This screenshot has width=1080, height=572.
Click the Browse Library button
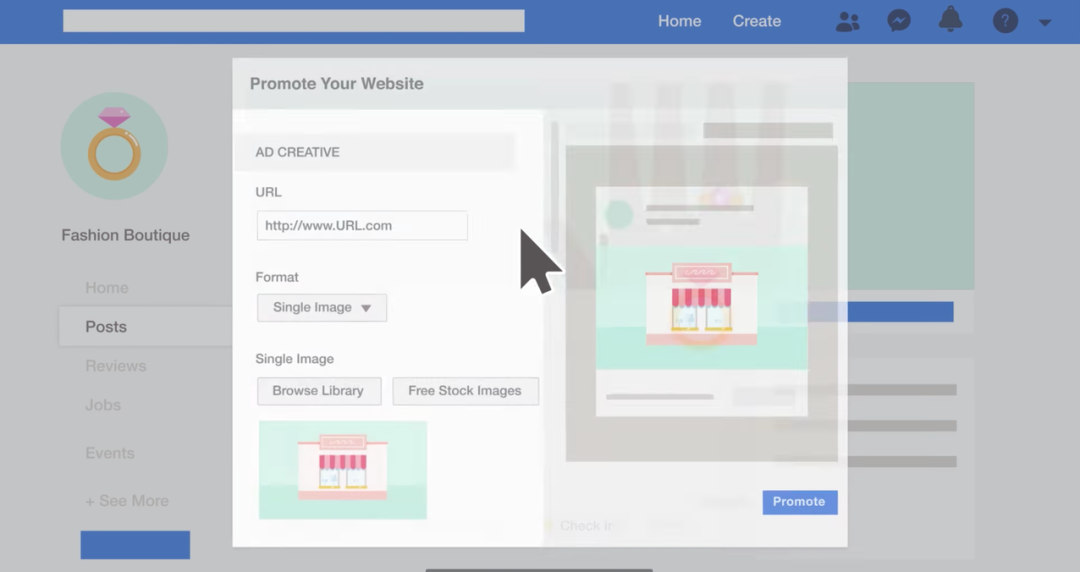(x=319, y=391)
